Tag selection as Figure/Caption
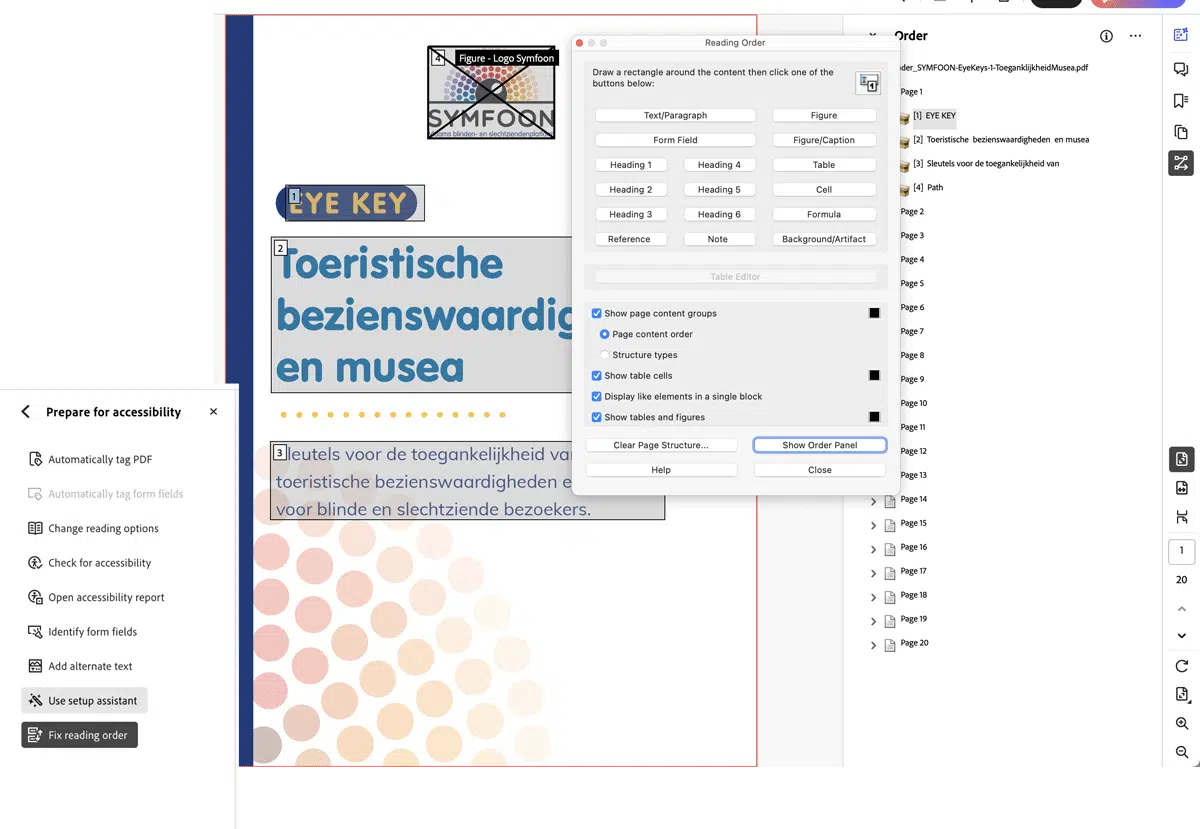 point(824,140)
